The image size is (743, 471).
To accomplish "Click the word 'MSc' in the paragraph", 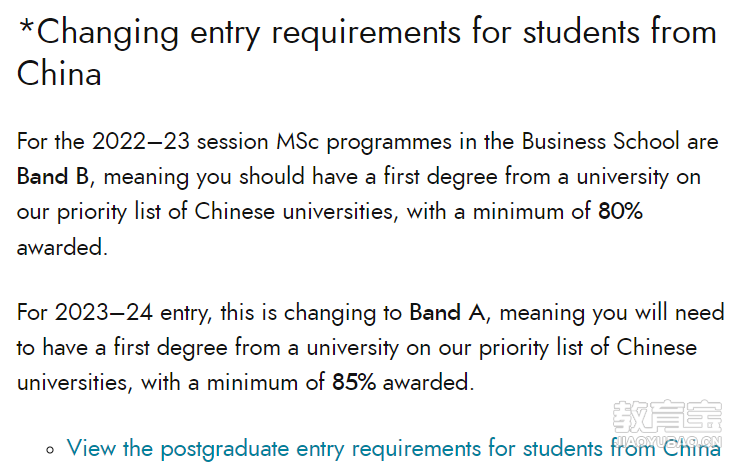I will click(x=298, y=142).
